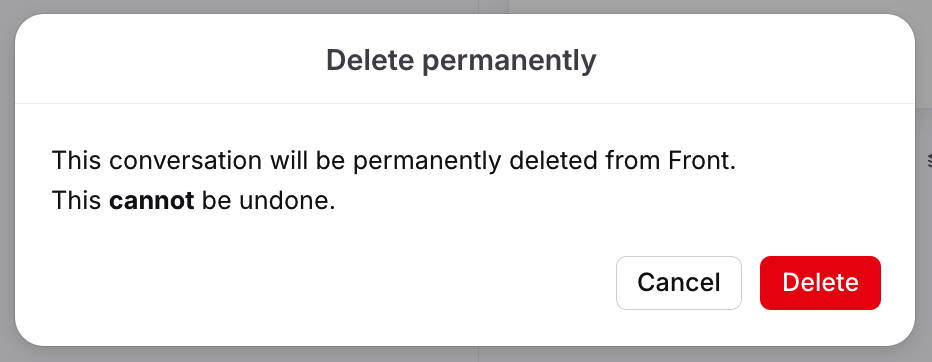Confirm deletion with the red Delete button
Viewport: 932px width, 362px height.
point(820,283)
